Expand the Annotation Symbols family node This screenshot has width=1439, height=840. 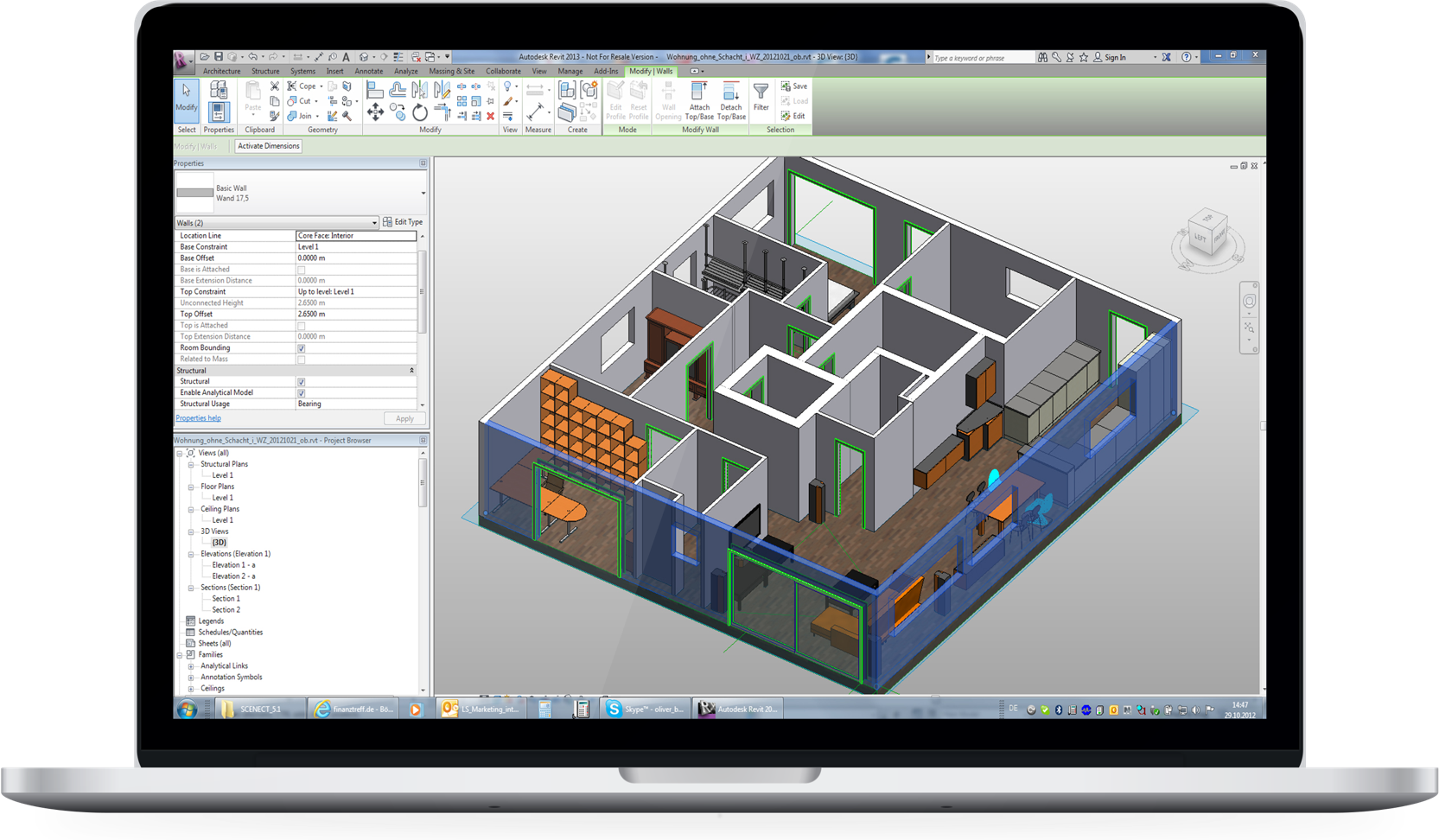[191, 678]
